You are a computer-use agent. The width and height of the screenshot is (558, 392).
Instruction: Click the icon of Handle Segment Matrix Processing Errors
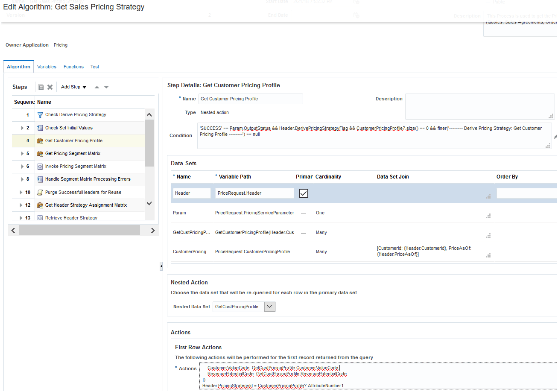tap(40, 179)
